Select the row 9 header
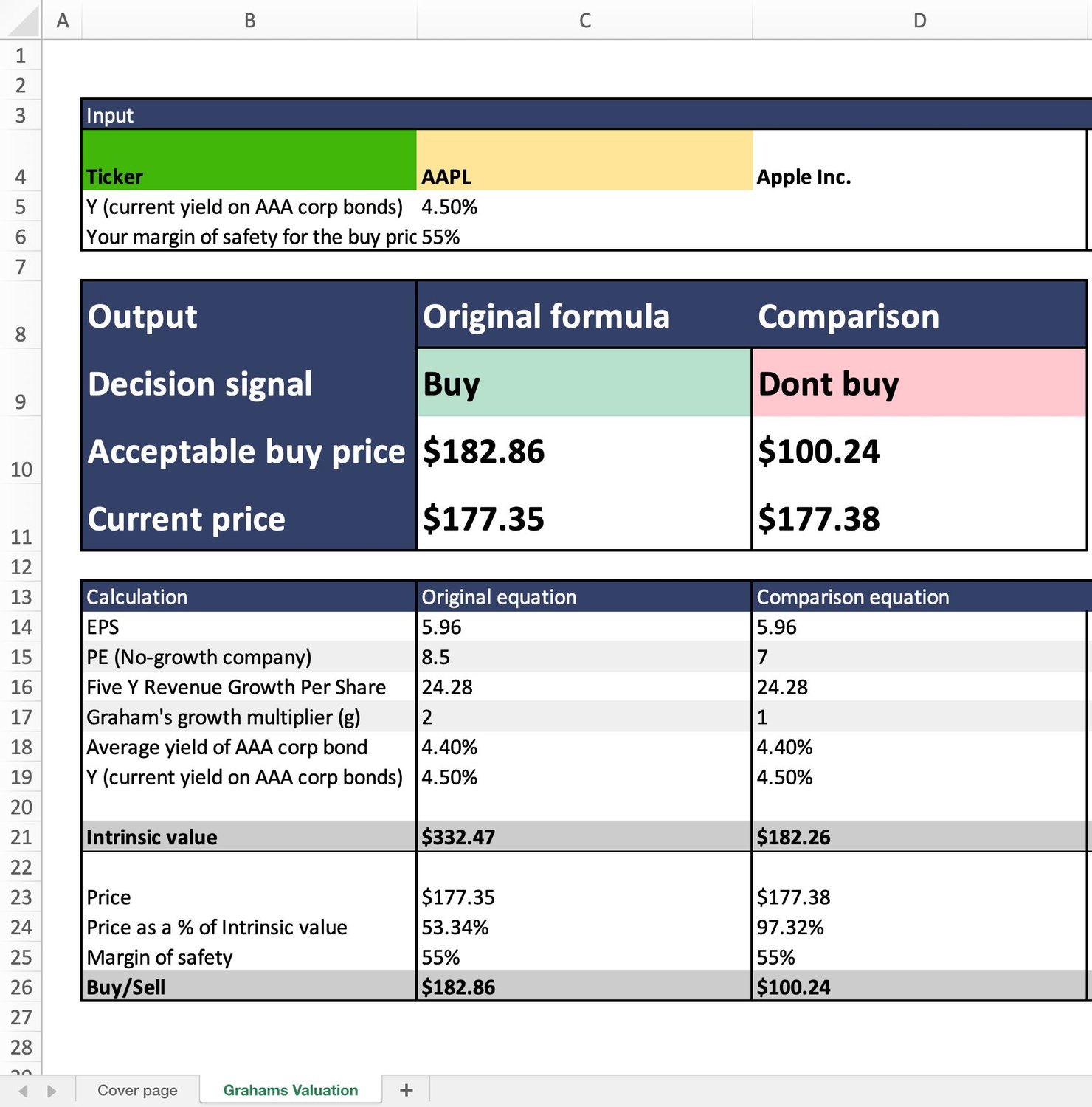Viewport: 1092px width, 1107px height. coord(21,401)
